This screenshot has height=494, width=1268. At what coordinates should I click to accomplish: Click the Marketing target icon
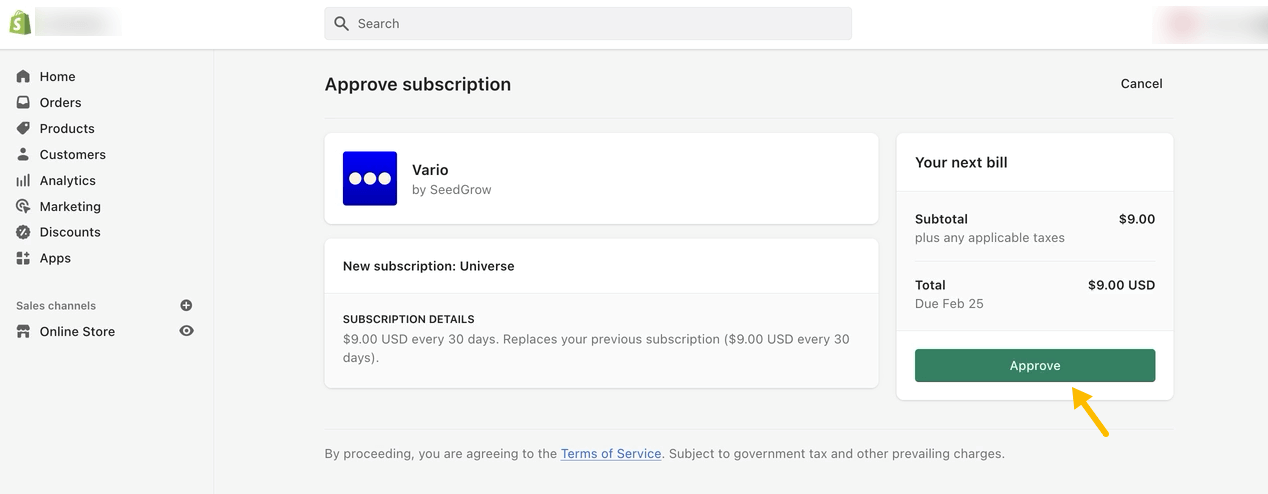tap(23, 206)
